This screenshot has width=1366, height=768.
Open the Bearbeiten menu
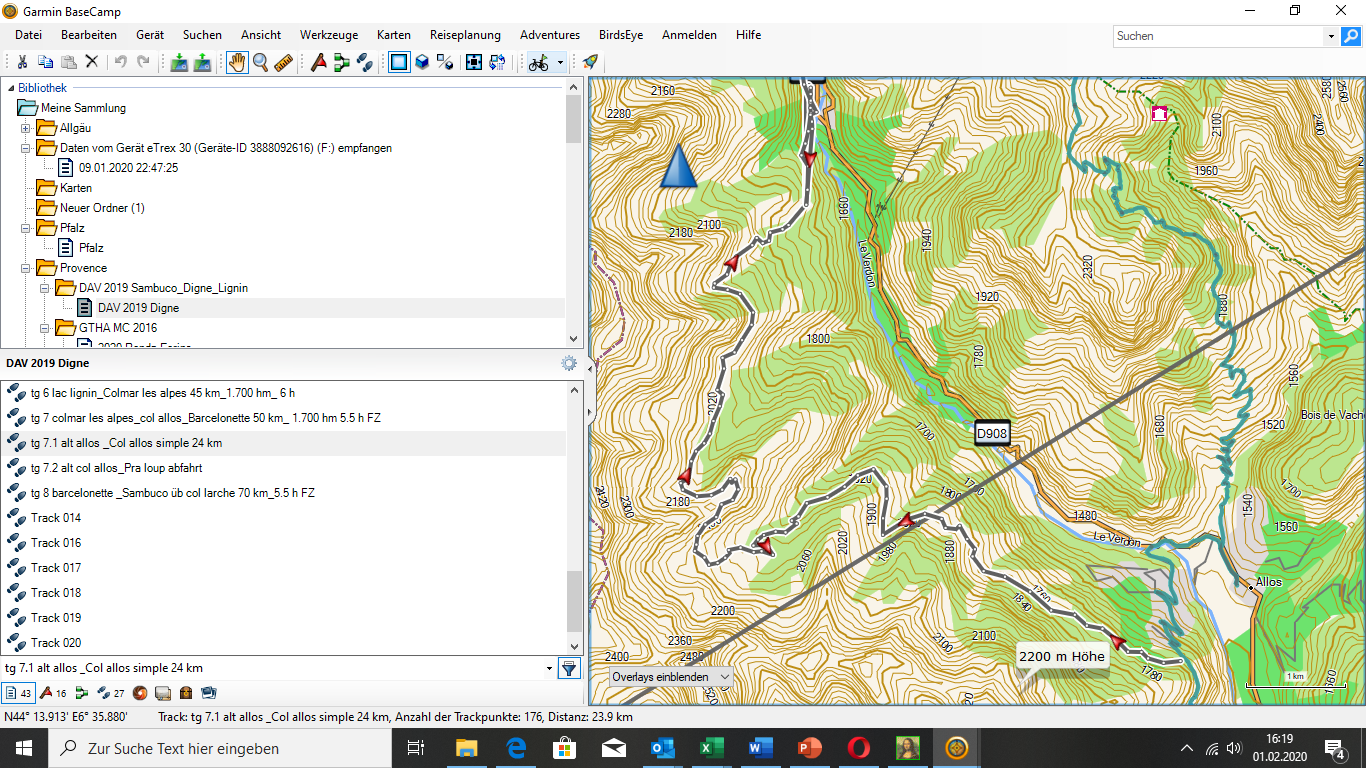(x=89, y=35)
